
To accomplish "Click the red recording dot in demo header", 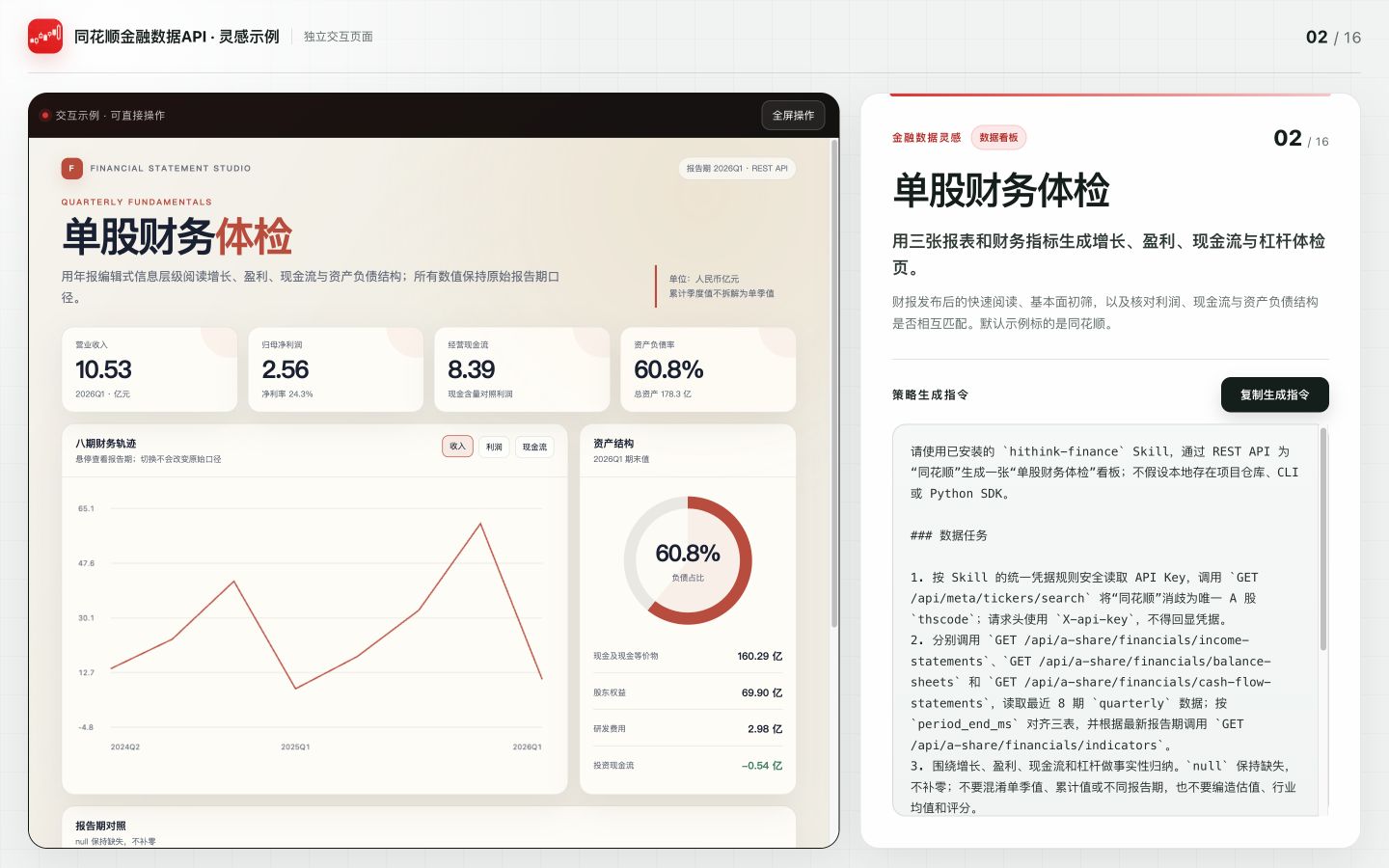I will pos(45,115).
